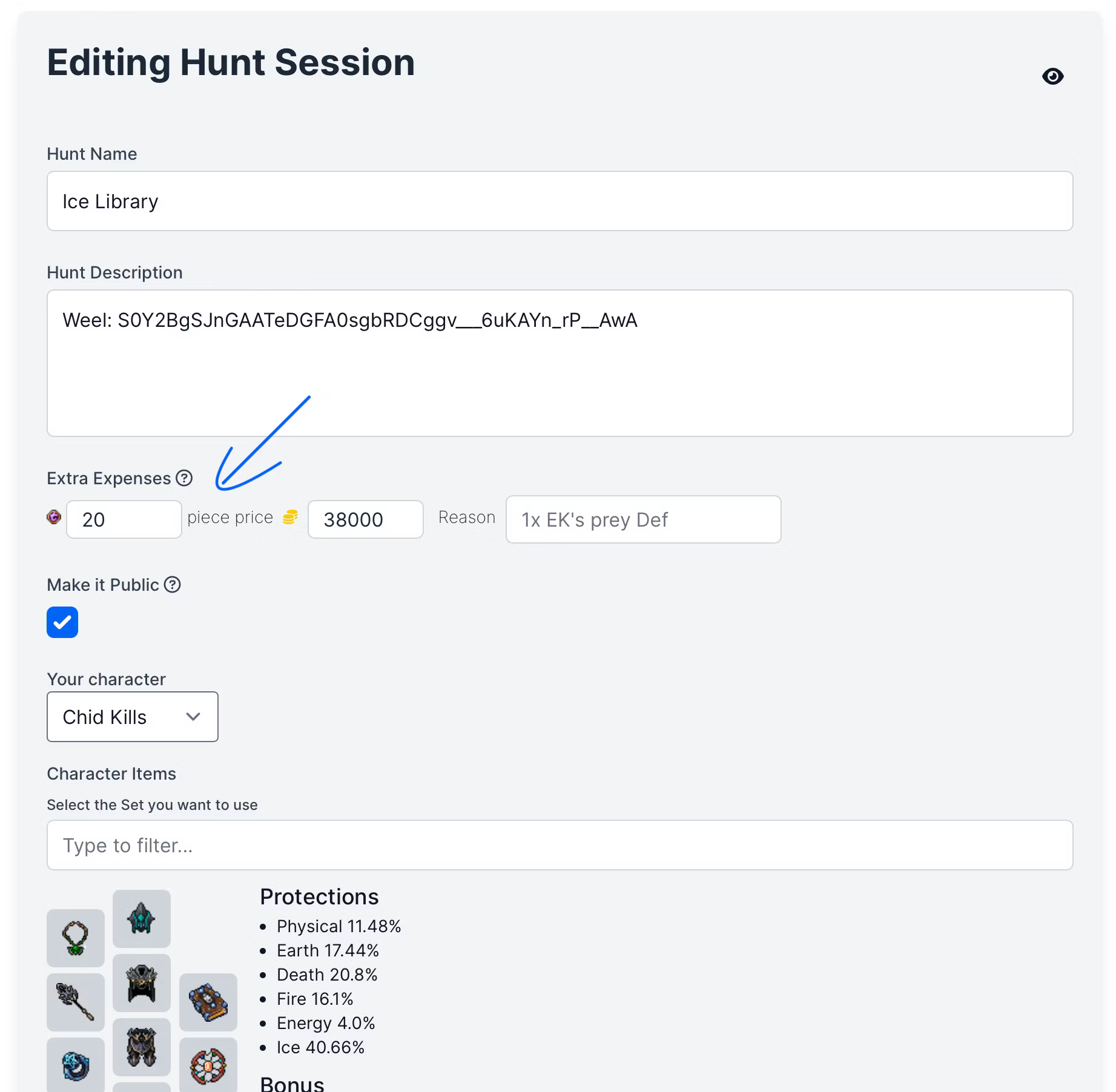Click the leg armor item slot
The image size is (1116, 1092).
pyautogui.click(x=142, y=1047)
